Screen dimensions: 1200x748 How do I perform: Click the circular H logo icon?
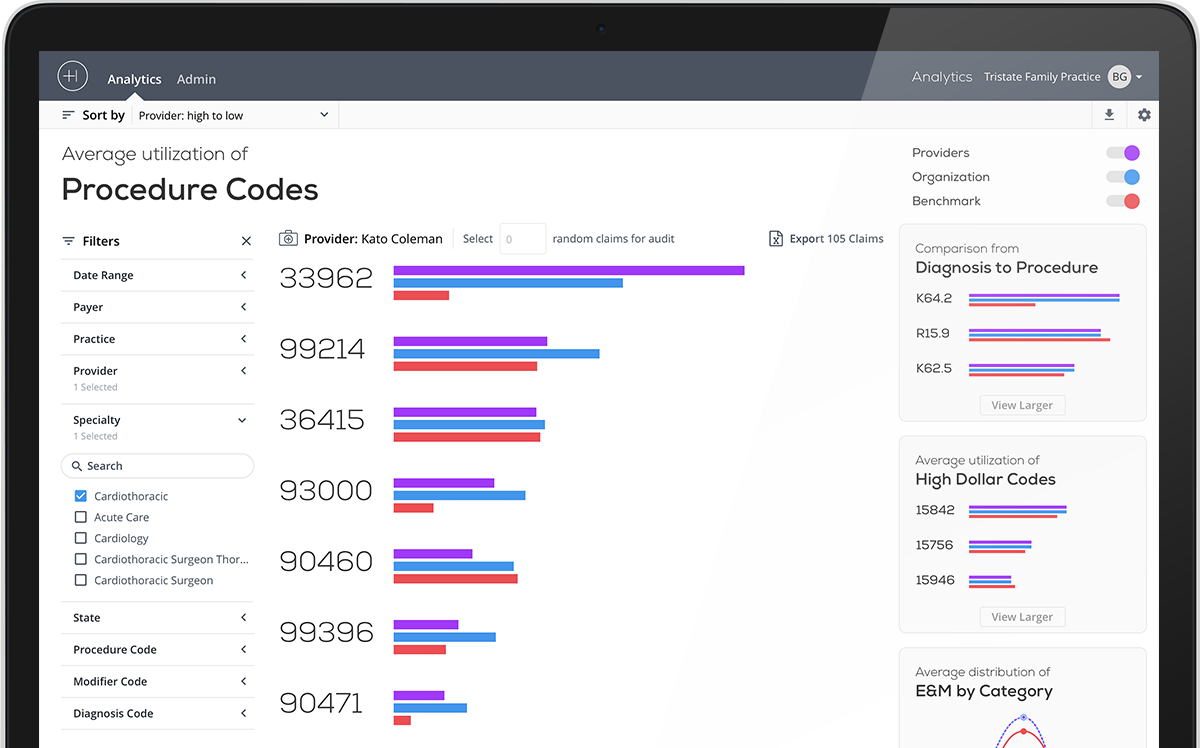click(x=73, y=77)
